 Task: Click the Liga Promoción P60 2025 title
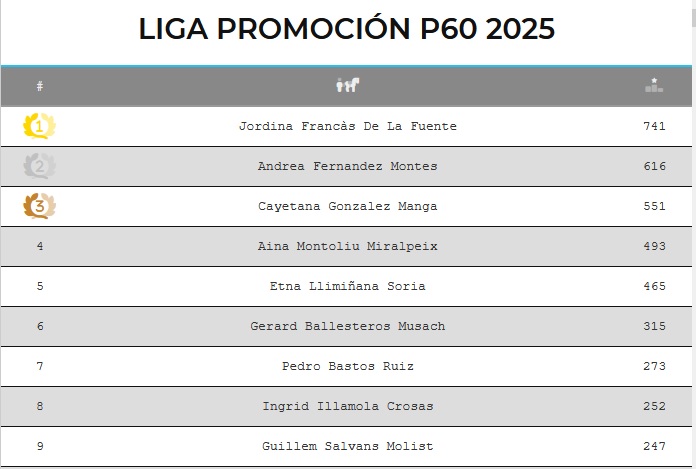tap(347, 29)
